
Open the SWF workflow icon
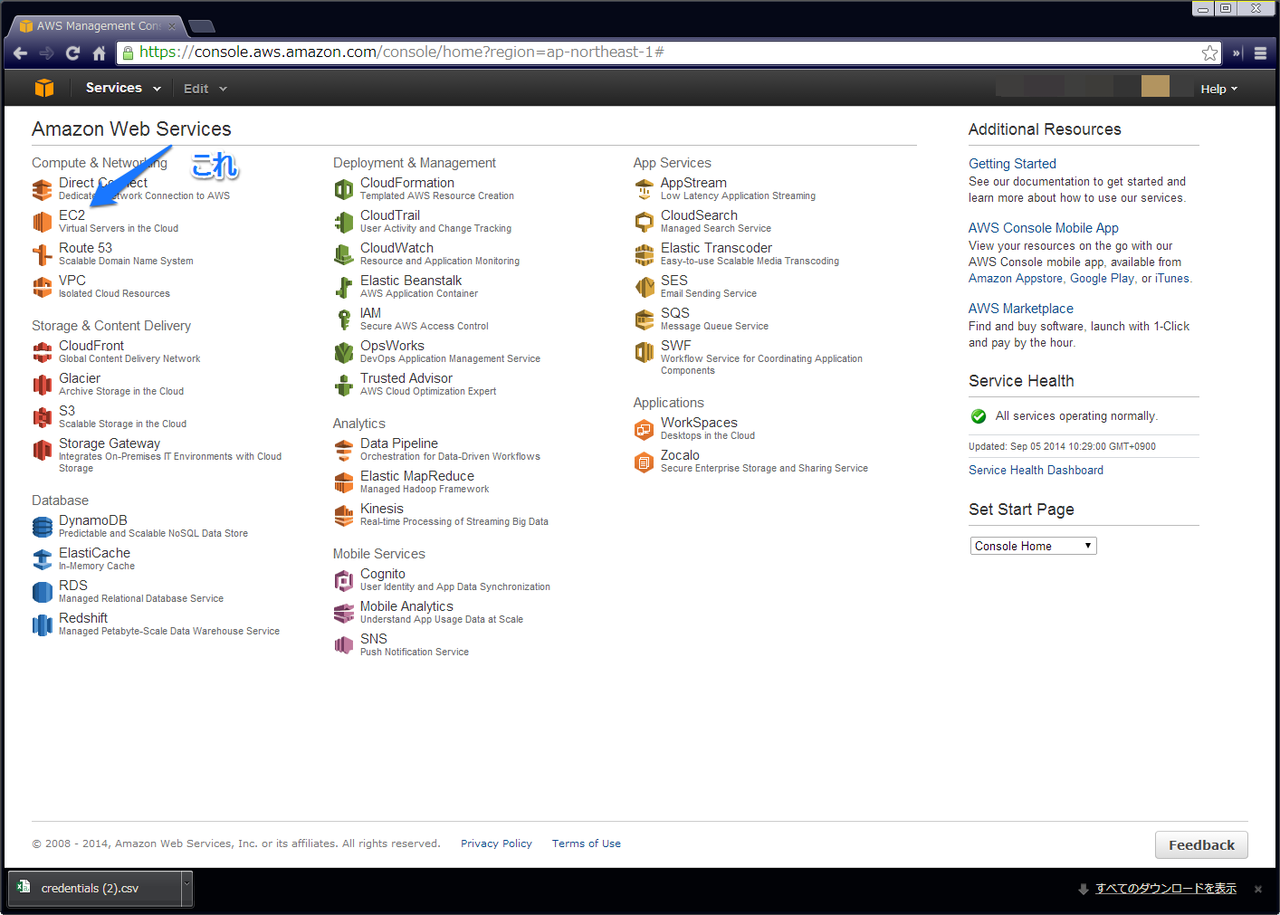point(644,352)
